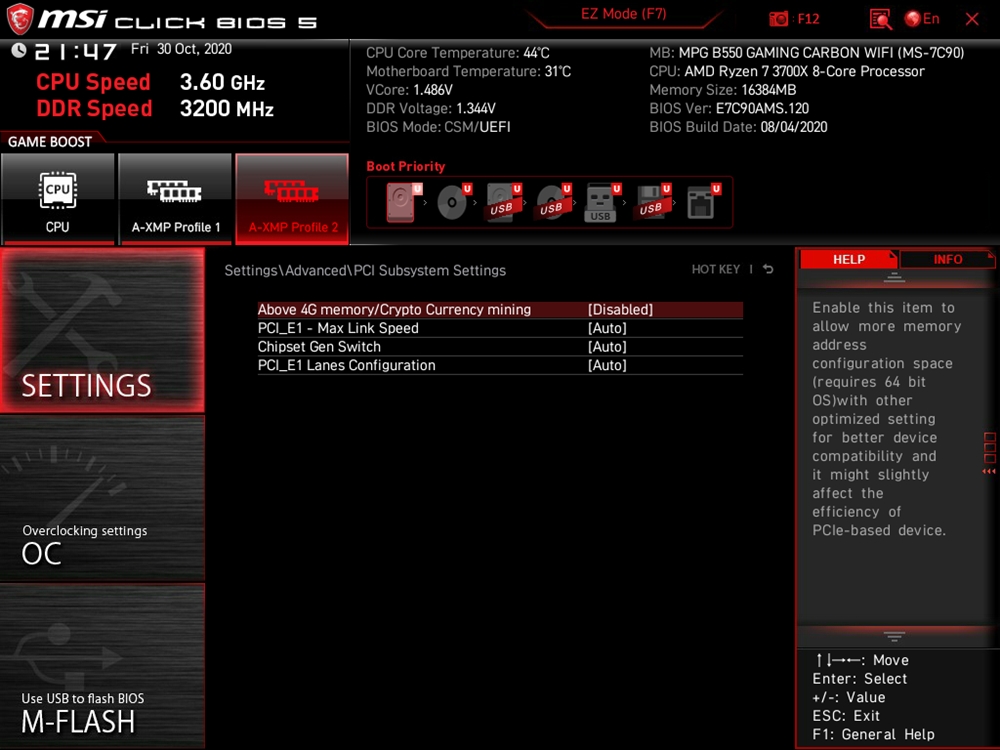Switch to the INFO tab
1000x750 pixels.
coord(947,260)
